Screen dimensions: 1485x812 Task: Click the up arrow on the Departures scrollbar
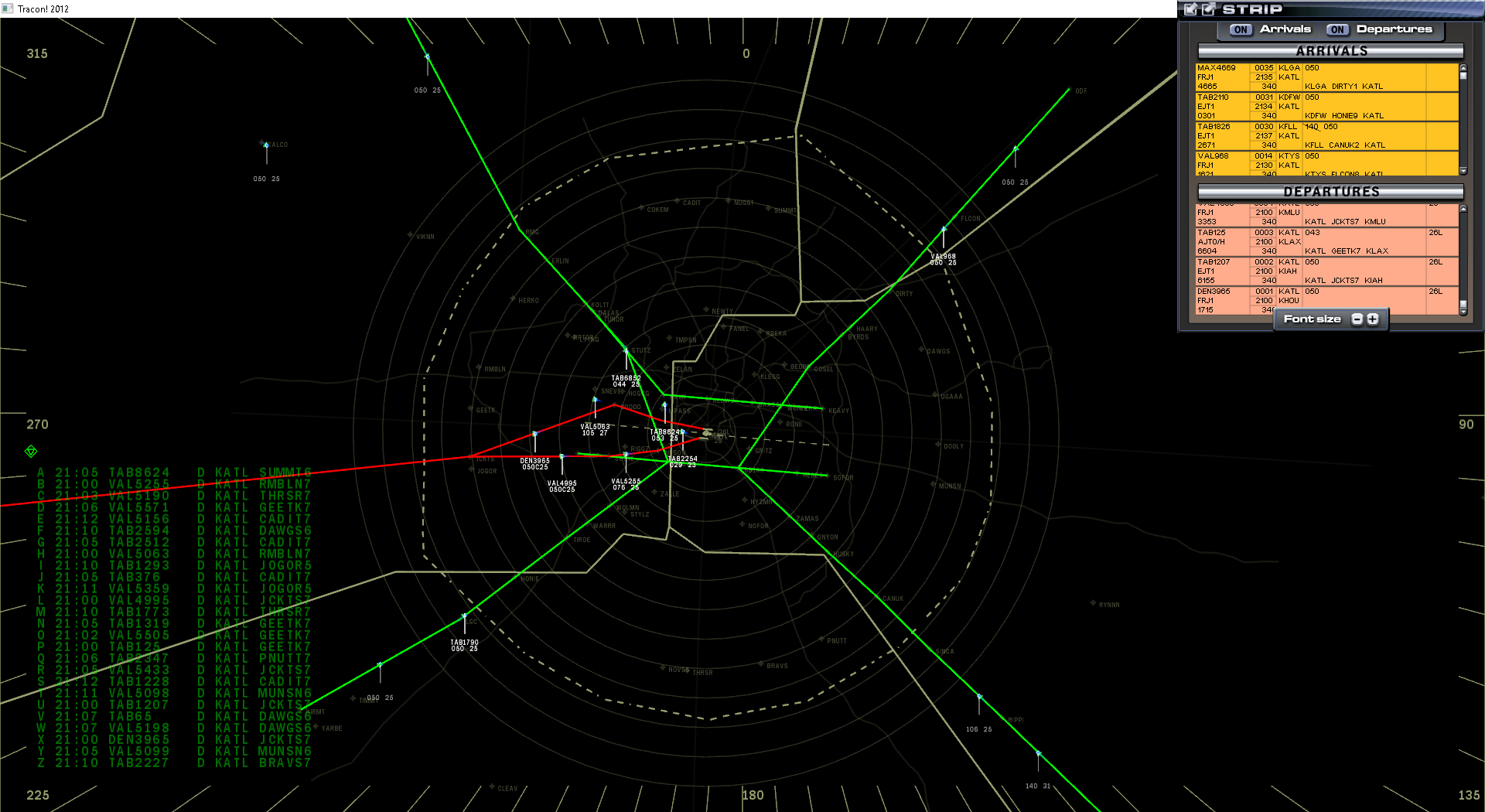coord(1462,206)
